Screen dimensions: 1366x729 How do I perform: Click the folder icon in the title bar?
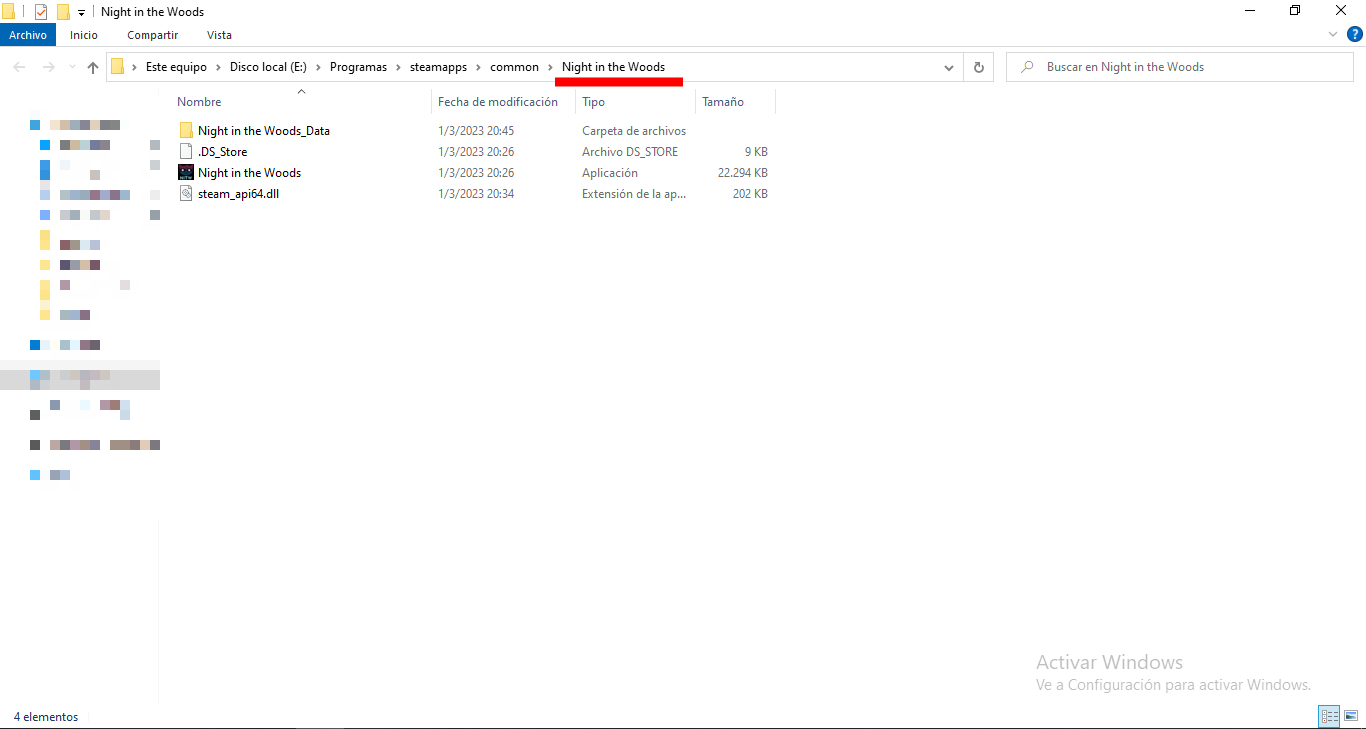pyautogui.click(x=8, y=12)
